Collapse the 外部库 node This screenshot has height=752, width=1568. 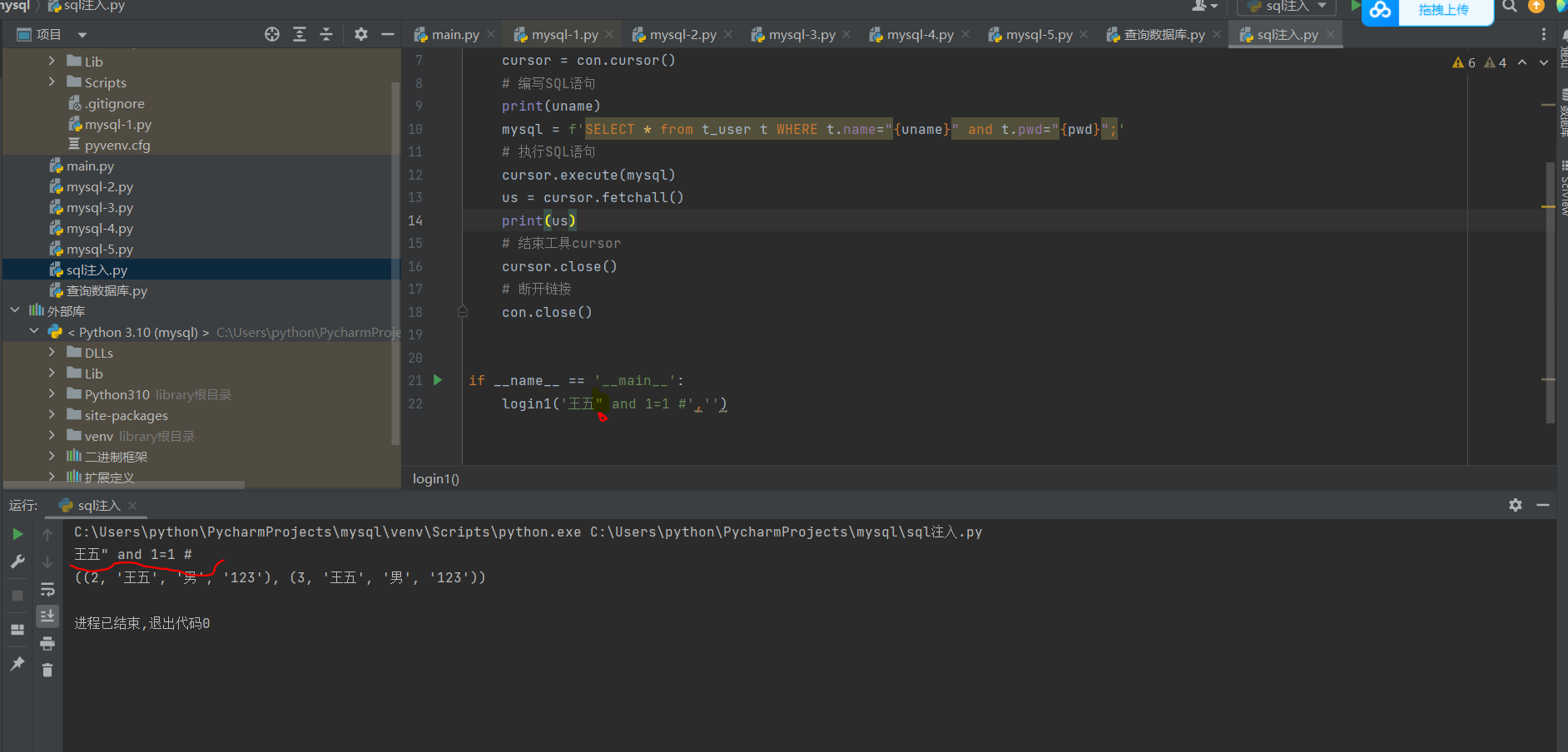point(15,310)
